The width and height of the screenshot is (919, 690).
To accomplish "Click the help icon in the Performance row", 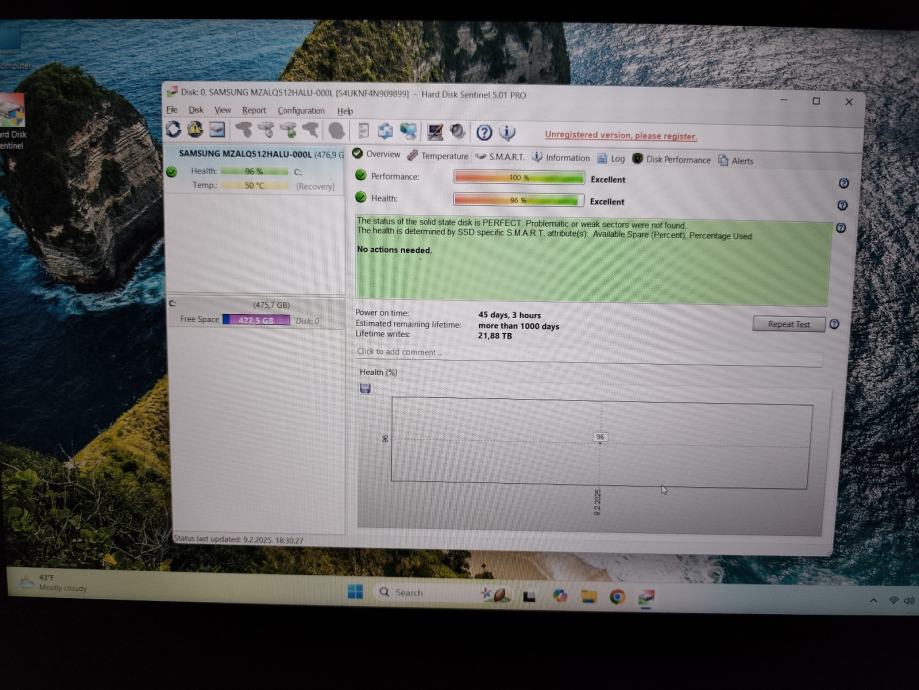I will pos(843,183).
